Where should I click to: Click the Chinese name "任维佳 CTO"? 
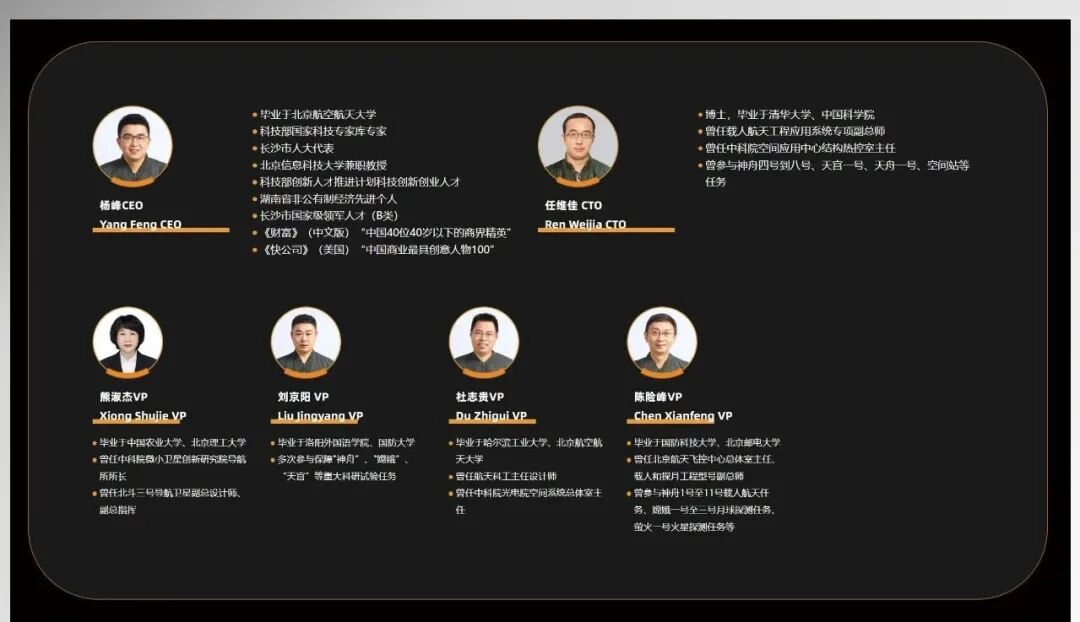[x=573, y=205]
